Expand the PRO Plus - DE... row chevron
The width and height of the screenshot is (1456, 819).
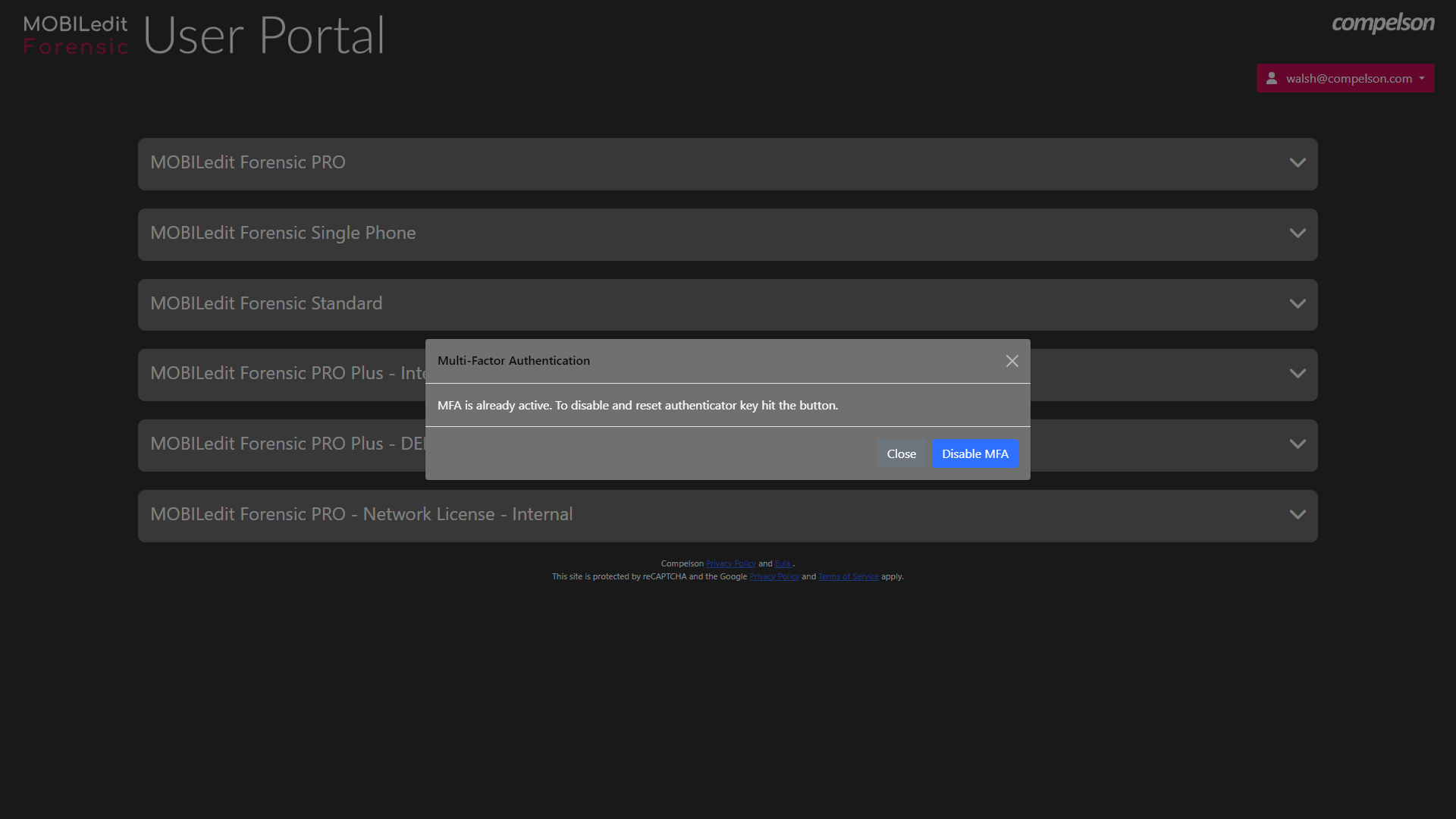[1298, 444]
